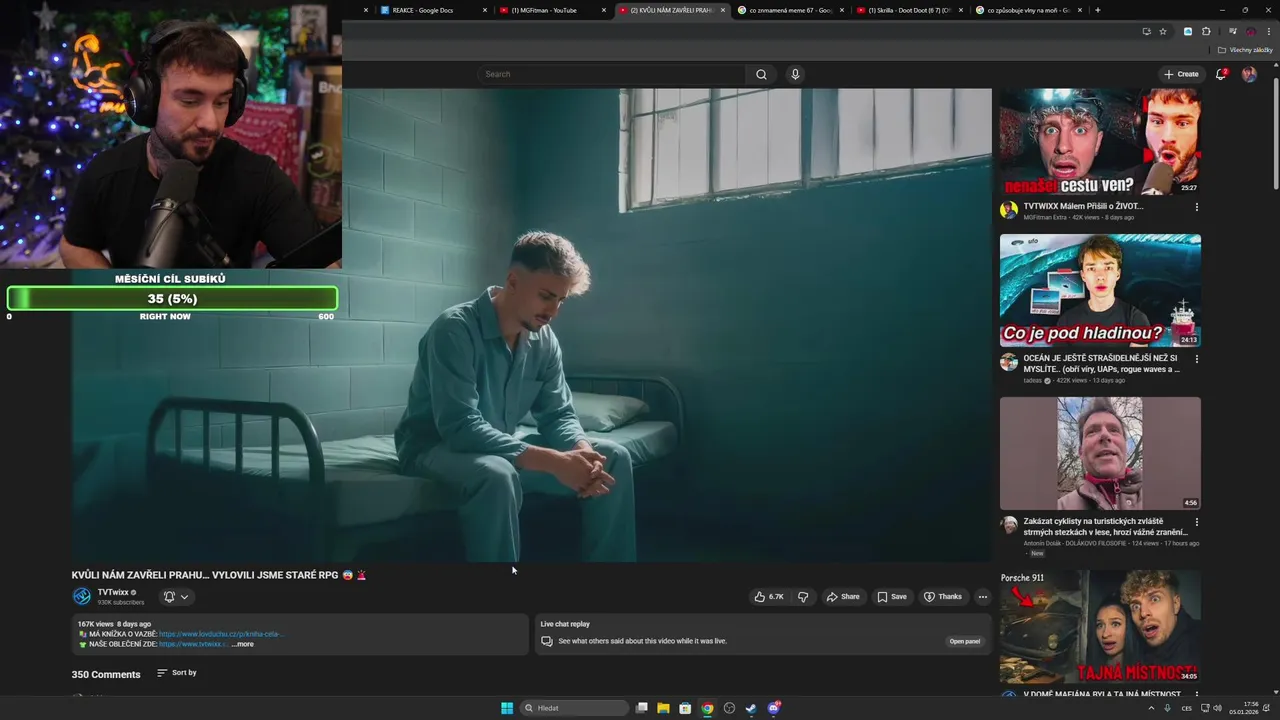This screenshot has height=720, width=1280.
Task: Open Discord from taskbar
Action: tap(773, 708)
